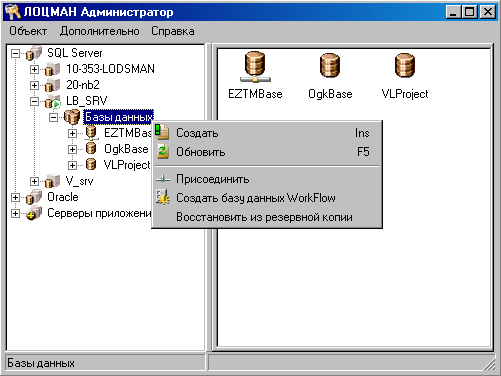Click the Создать icon in context menu

(162, 132)
